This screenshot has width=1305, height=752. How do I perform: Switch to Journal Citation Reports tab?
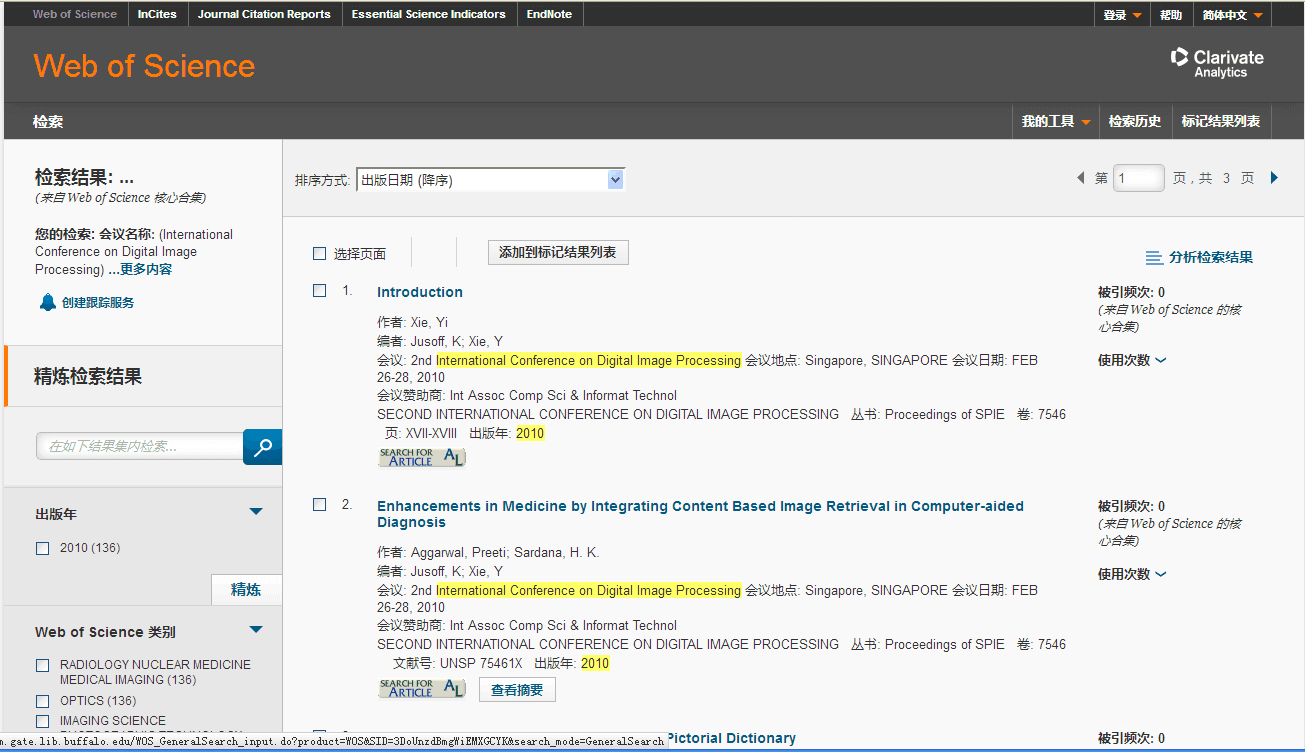(264, 15)
